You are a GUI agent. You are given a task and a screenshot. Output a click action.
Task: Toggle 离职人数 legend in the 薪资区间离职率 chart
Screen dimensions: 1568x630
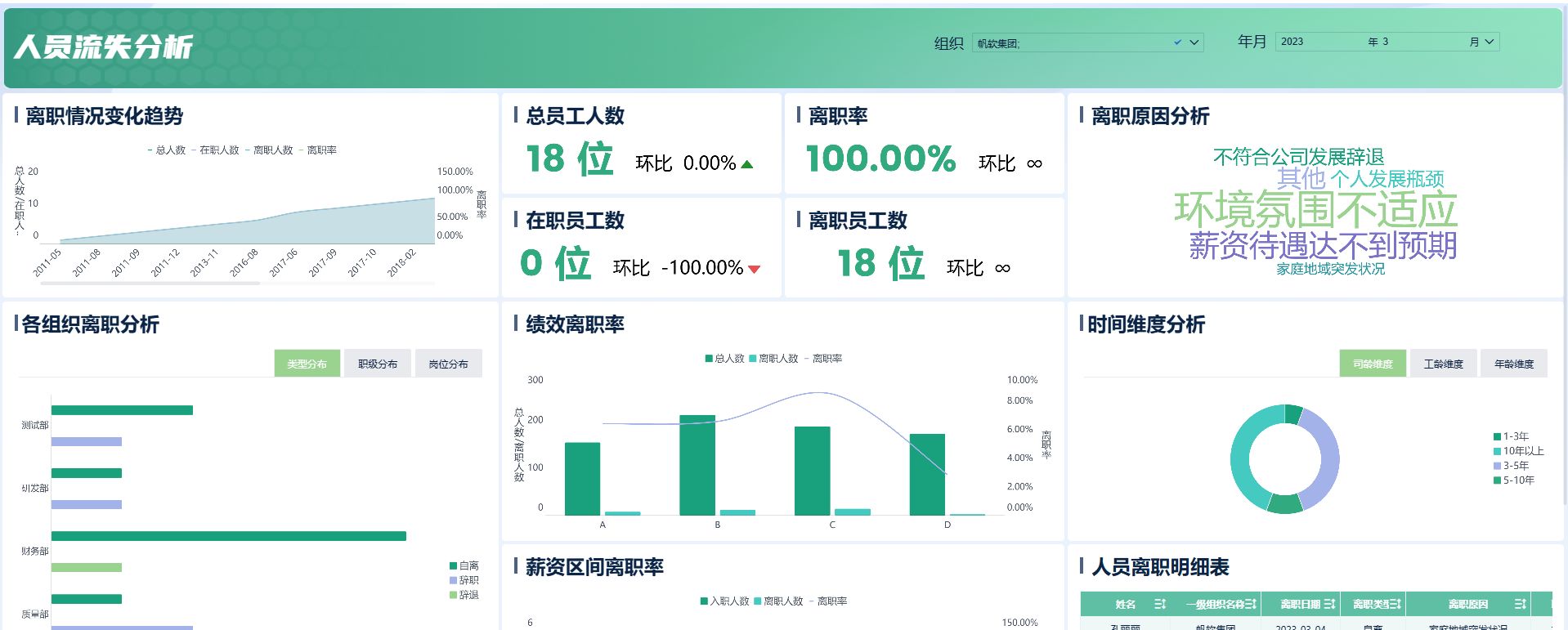point(778,601)
